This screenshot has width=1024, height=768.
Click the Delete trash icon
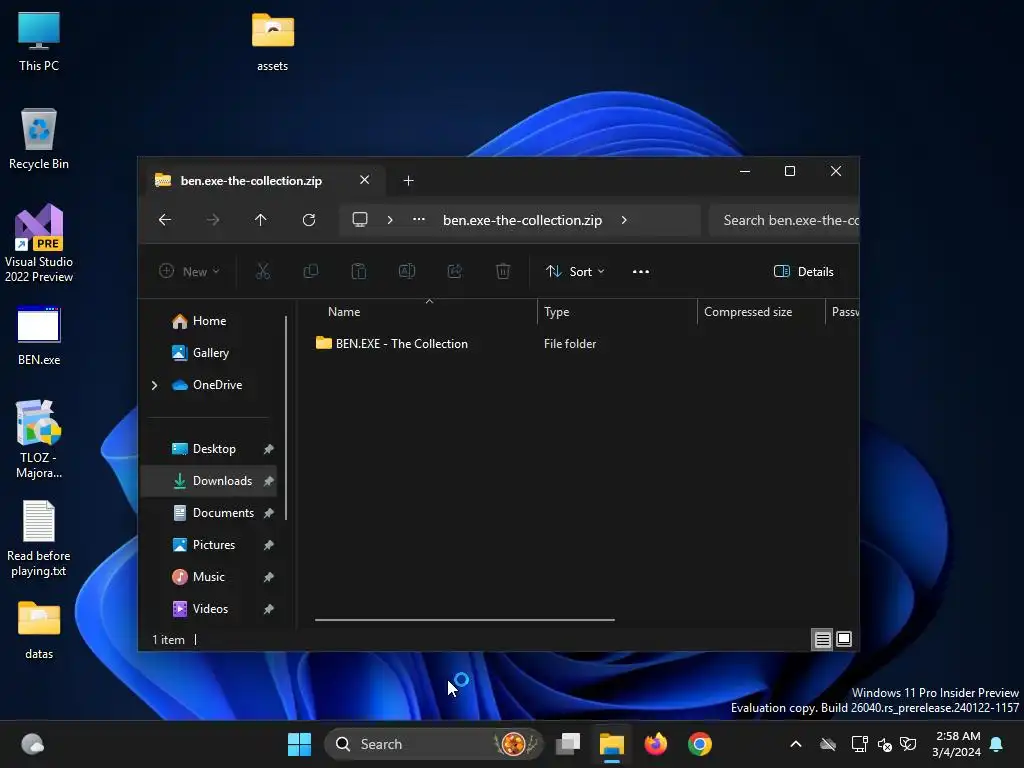click(x=503, y=272)
